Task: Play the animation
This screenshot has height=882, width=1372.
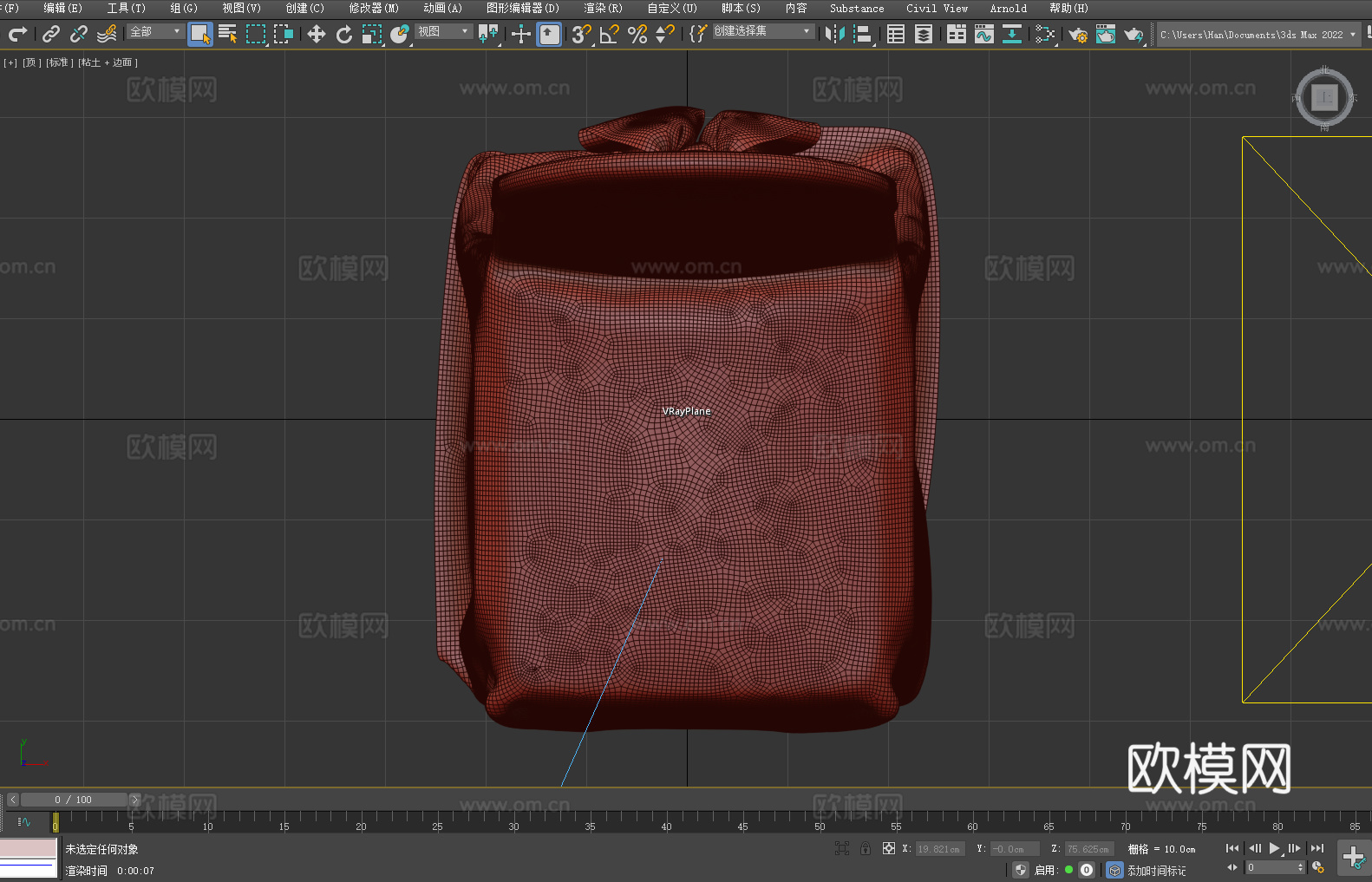Action: 1275,848
